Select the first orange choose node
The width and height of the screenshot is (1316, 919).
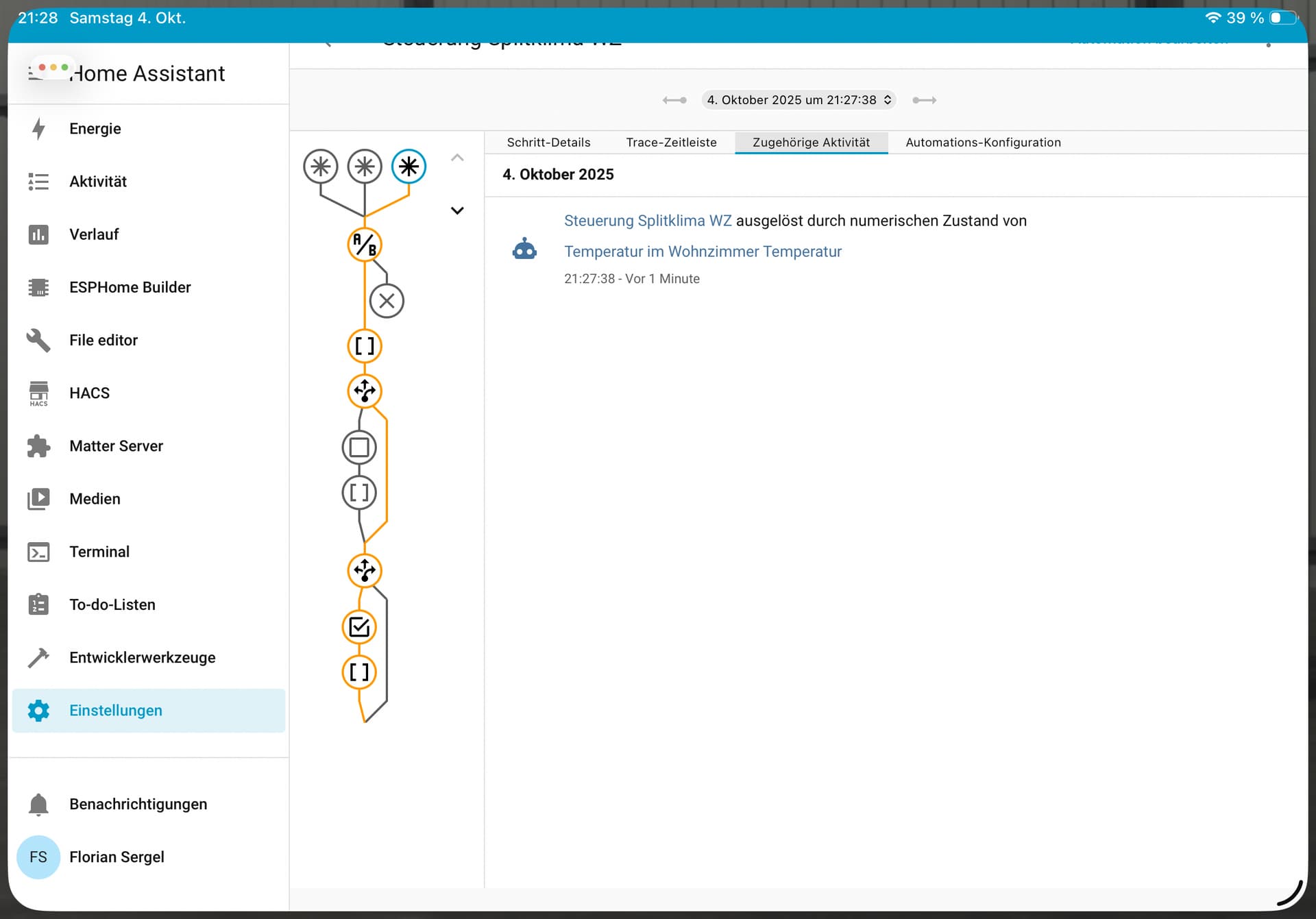[365, 391]
